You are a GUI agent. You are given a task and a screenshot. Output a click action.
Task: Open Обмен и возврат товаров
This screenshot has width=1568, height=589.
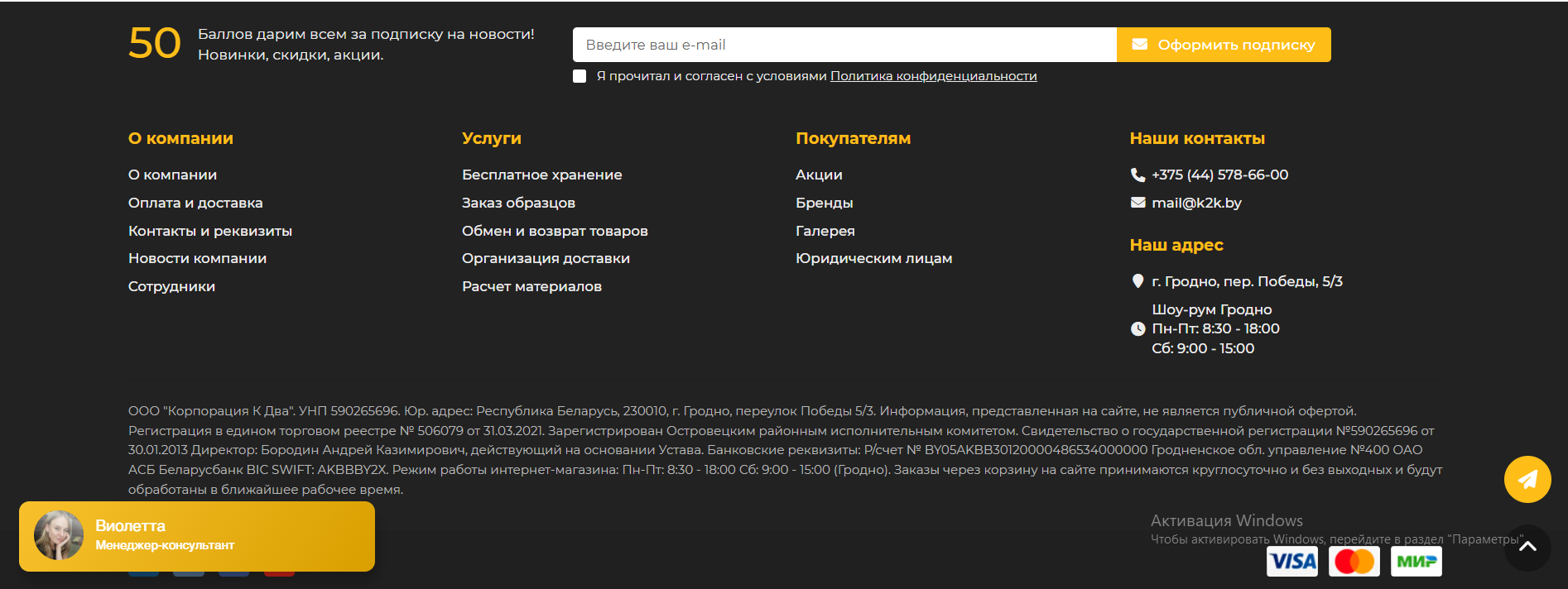pos(555,231)
